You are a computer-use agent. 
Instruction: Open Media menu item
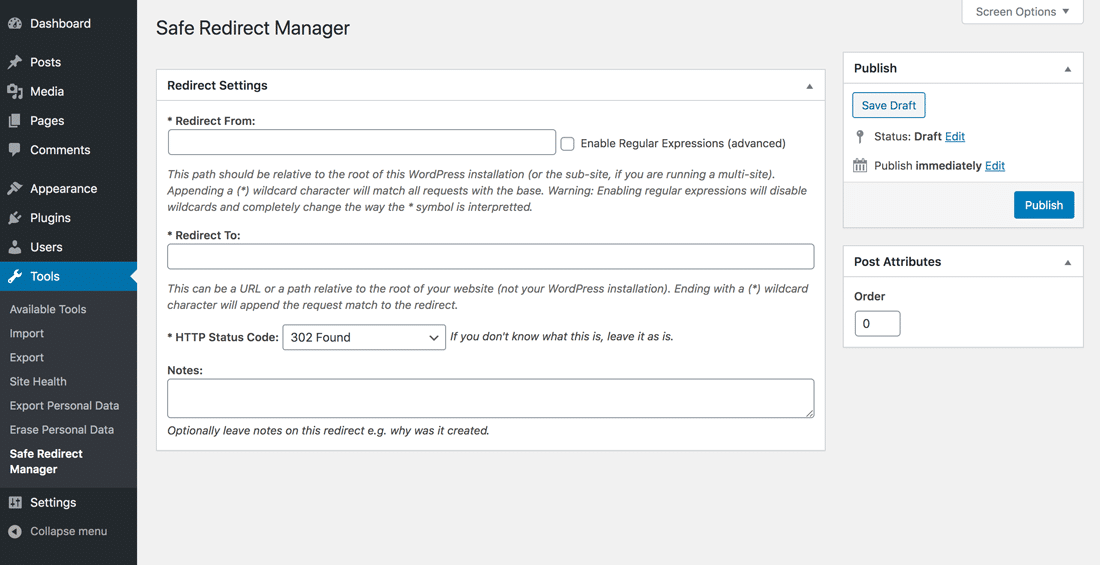pos(68,92)
